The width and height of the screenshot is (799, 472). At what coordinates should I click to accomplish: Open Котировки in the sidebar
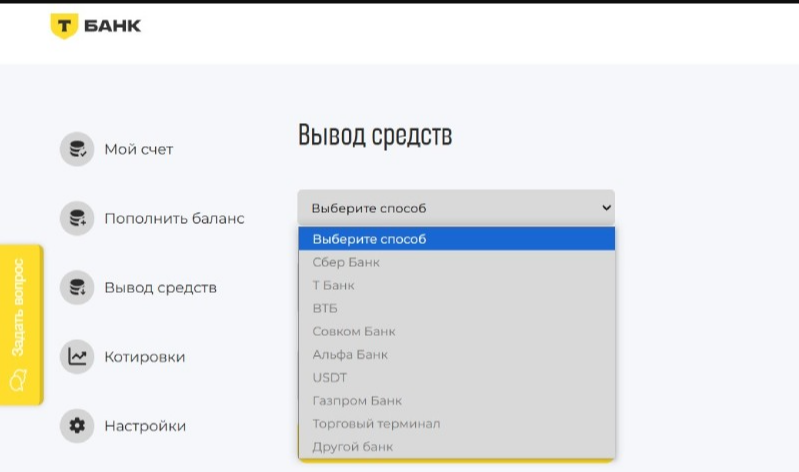(x=144, y=357)
